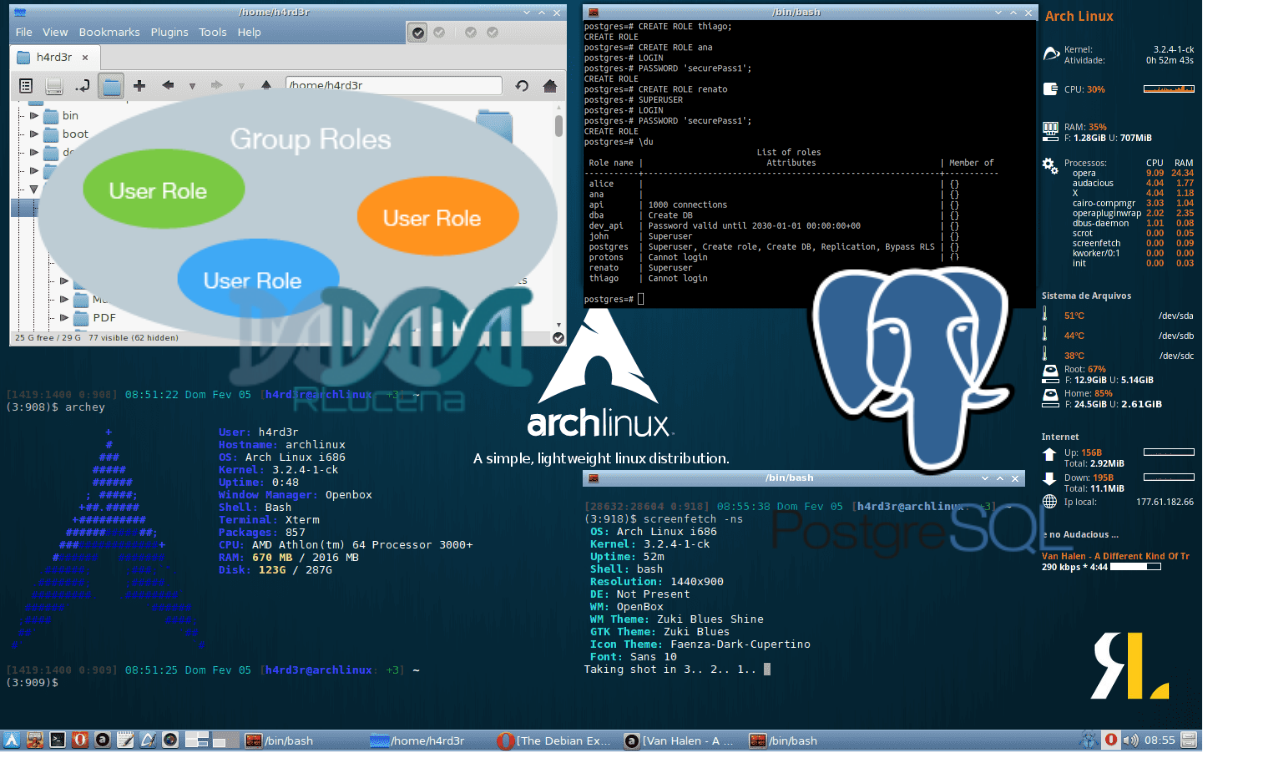
Task: Click the curved arrow bookmarks icon in file manager toolbar
Action: (83, 86)
